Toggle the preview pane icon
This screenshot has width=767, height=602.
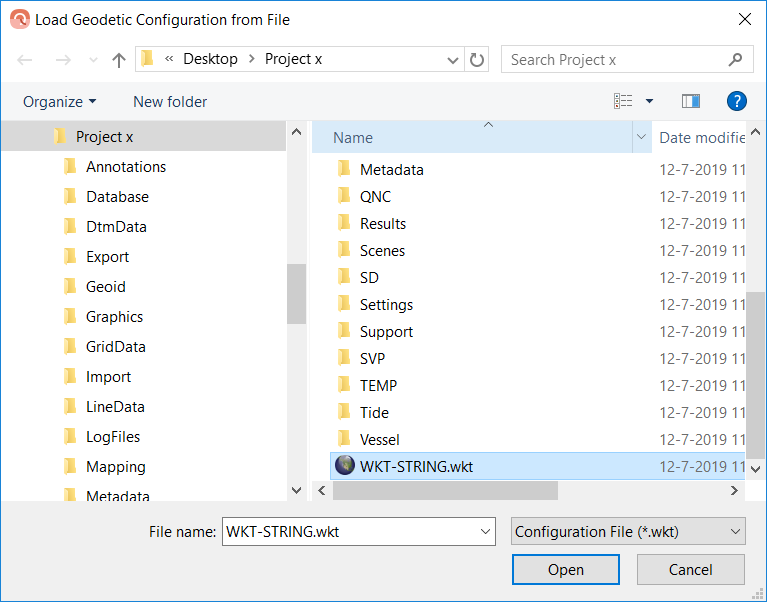tap(690, 101)
